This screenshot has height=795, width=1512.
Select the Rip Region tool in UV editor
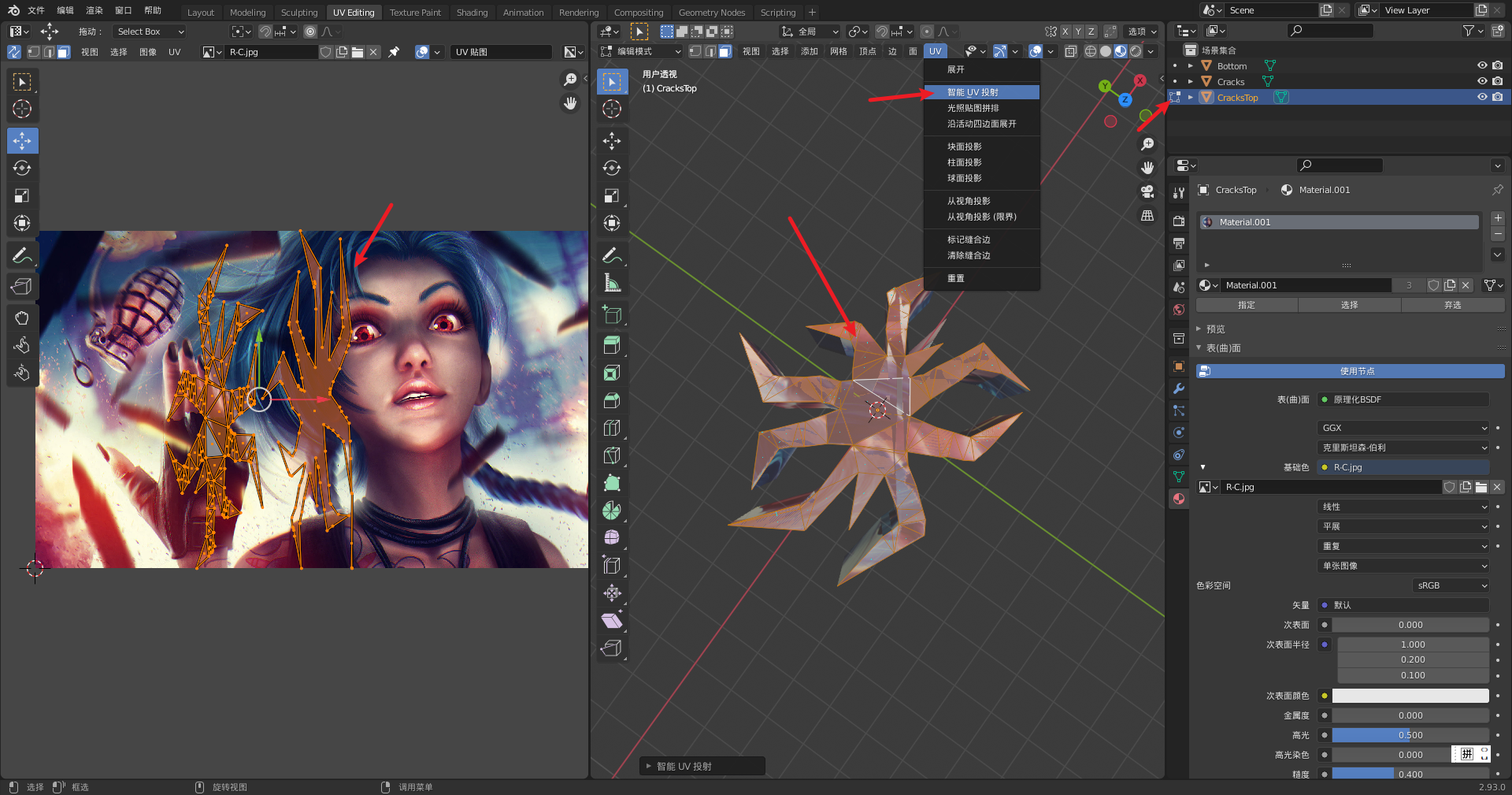point(22,286)
